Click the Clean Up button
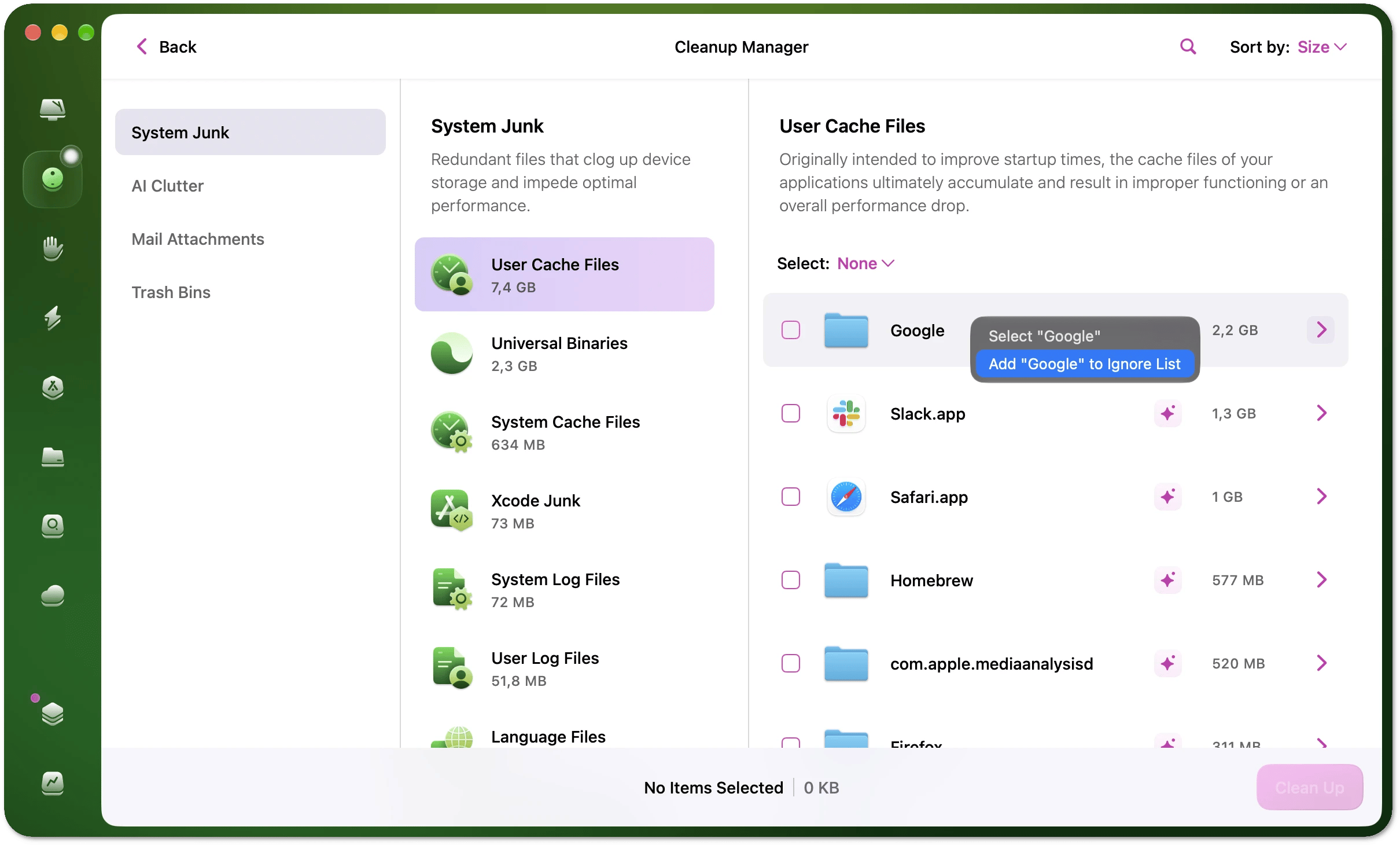This screenshot has width=1400, height=845. point(1310,787)
